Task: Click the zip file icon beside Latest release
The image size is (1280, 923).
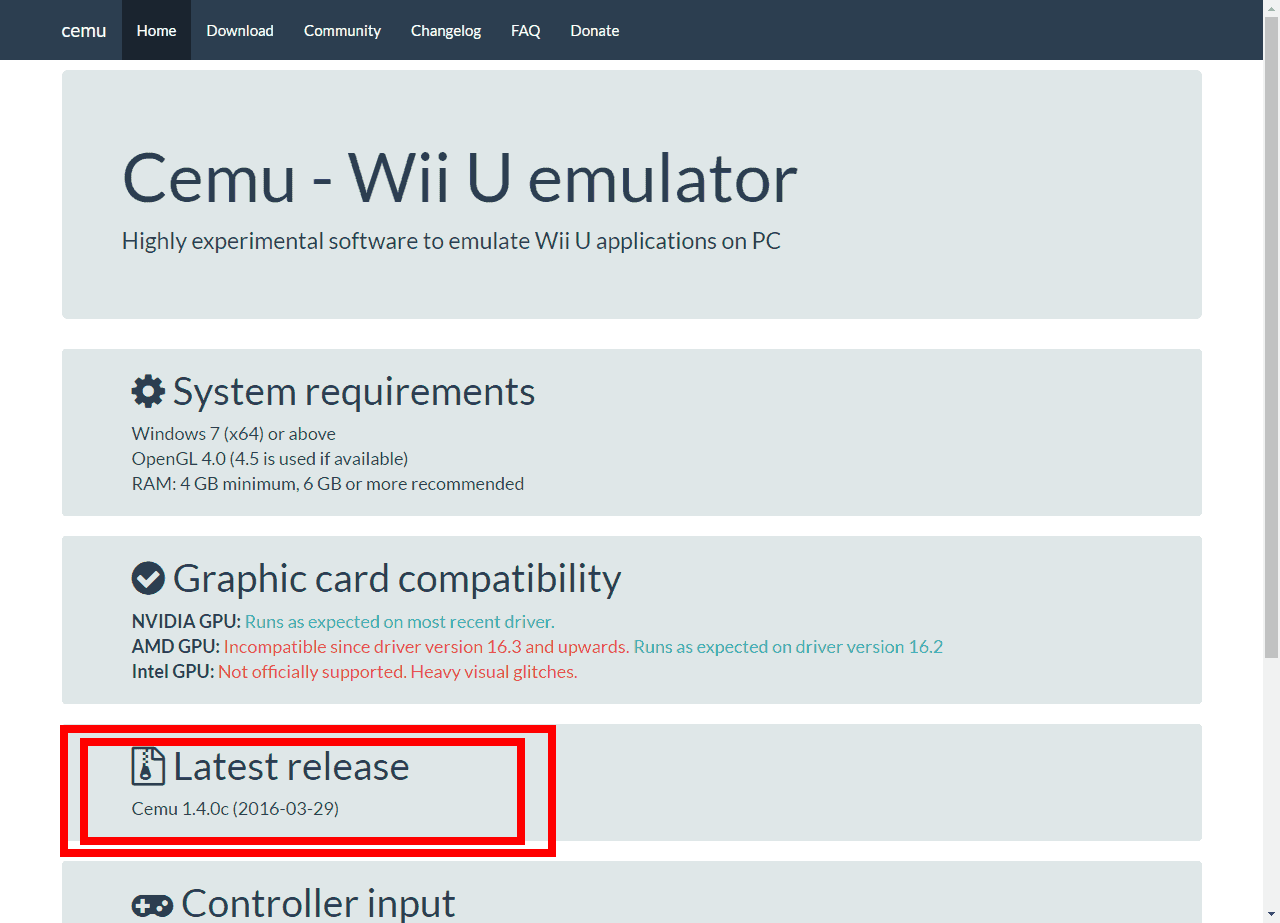Action: click(x=148, y=766)
